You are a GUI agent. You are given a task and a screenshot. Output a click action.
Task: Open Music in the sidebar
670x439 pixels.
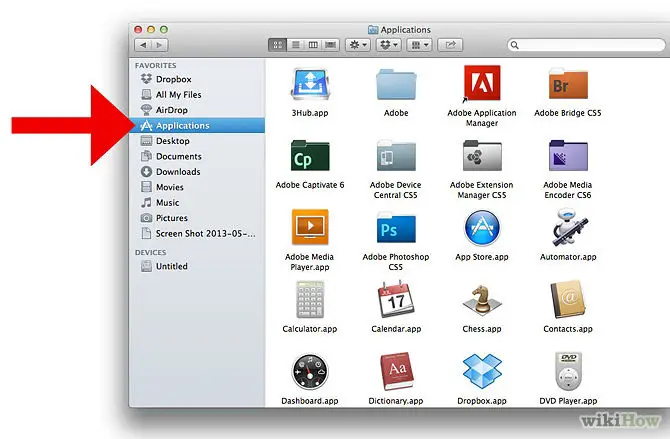pos(197,203)
